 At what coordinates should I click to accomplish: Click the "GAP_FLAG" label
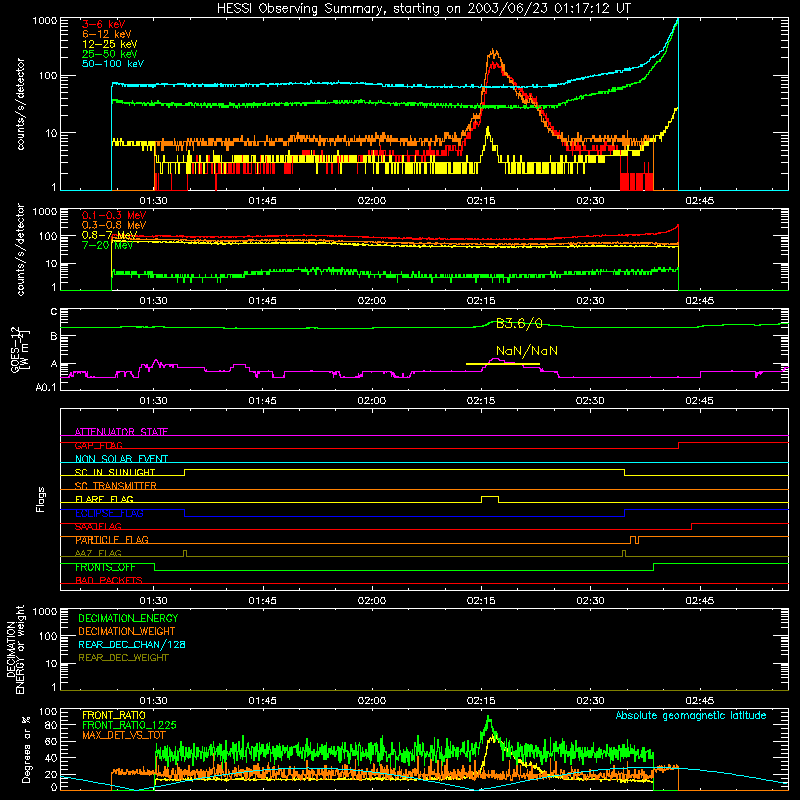click(98, 445)
